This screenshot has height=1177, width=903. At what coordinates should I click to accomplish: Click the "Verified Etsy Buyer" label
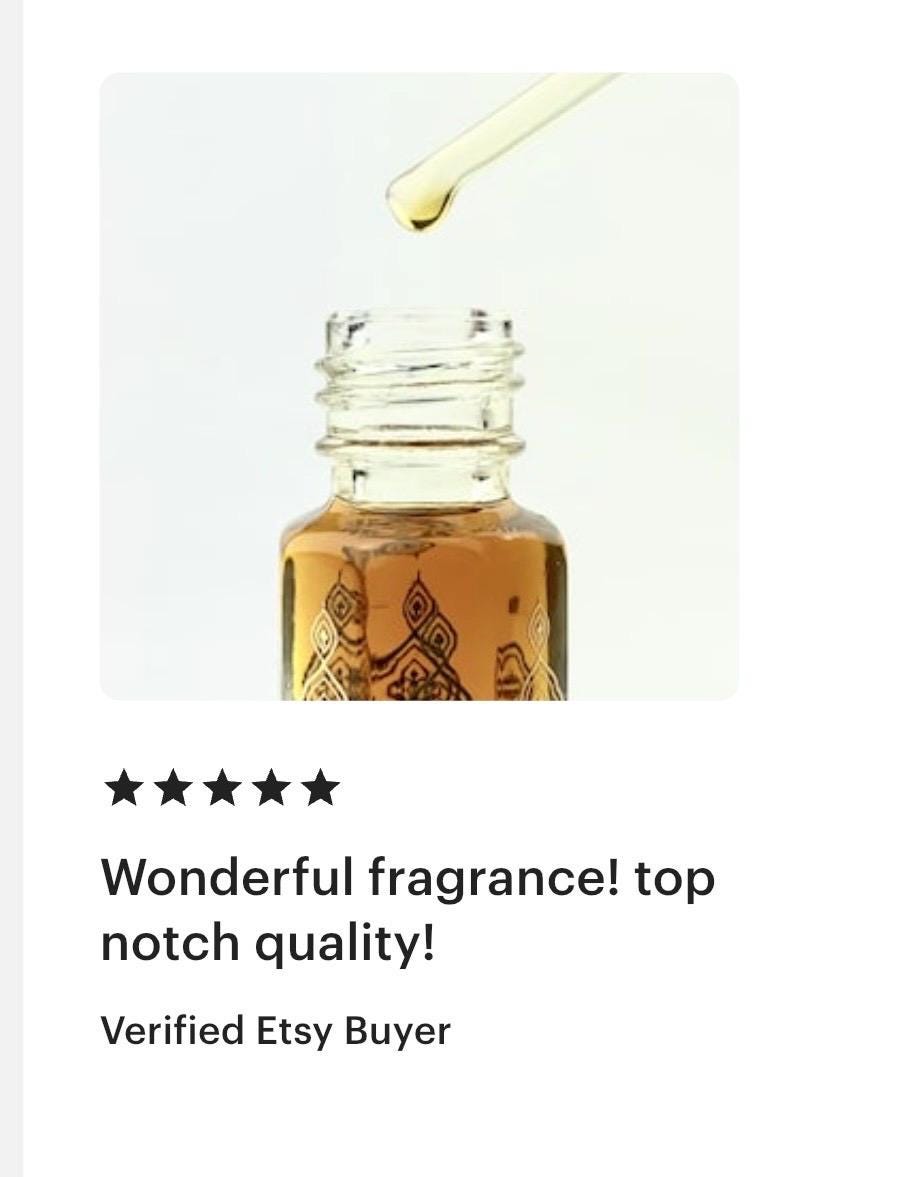coord(275,1032)
